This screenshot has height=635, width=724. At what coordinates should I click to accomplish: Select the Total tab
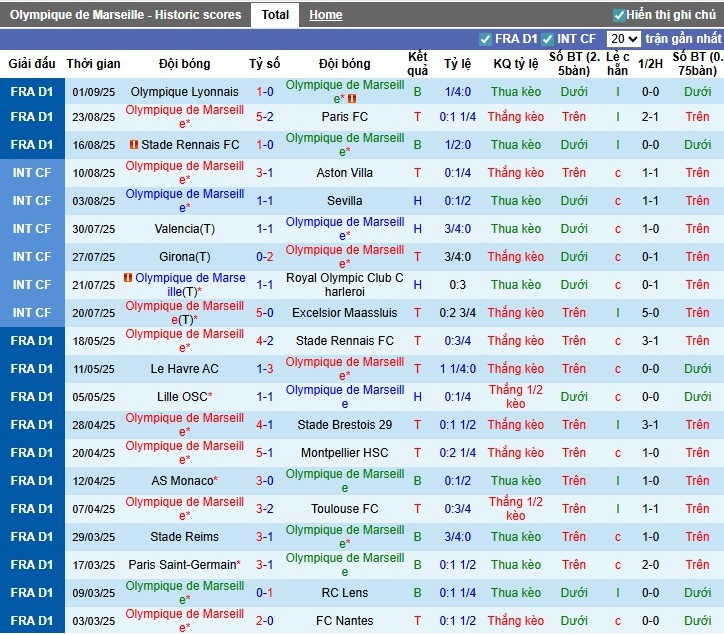[x=275, y=15]
